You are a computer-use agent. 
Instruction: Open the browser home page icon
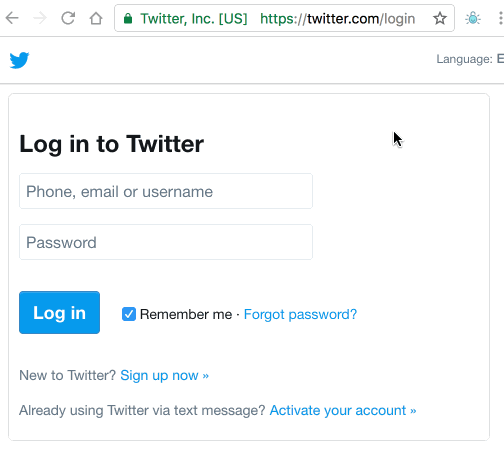click(96, 18)
